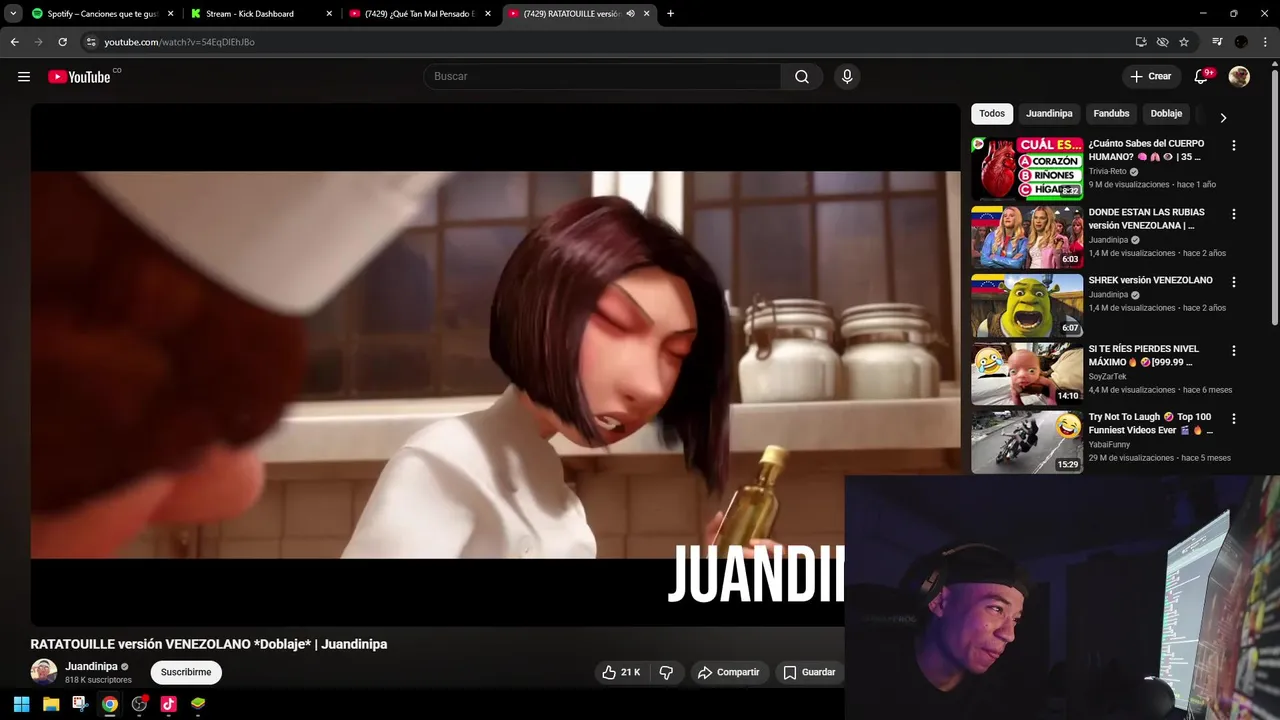Open the Juandinipa channel avatar
This screenshot has width=1280, height=720.
[43, 672]
